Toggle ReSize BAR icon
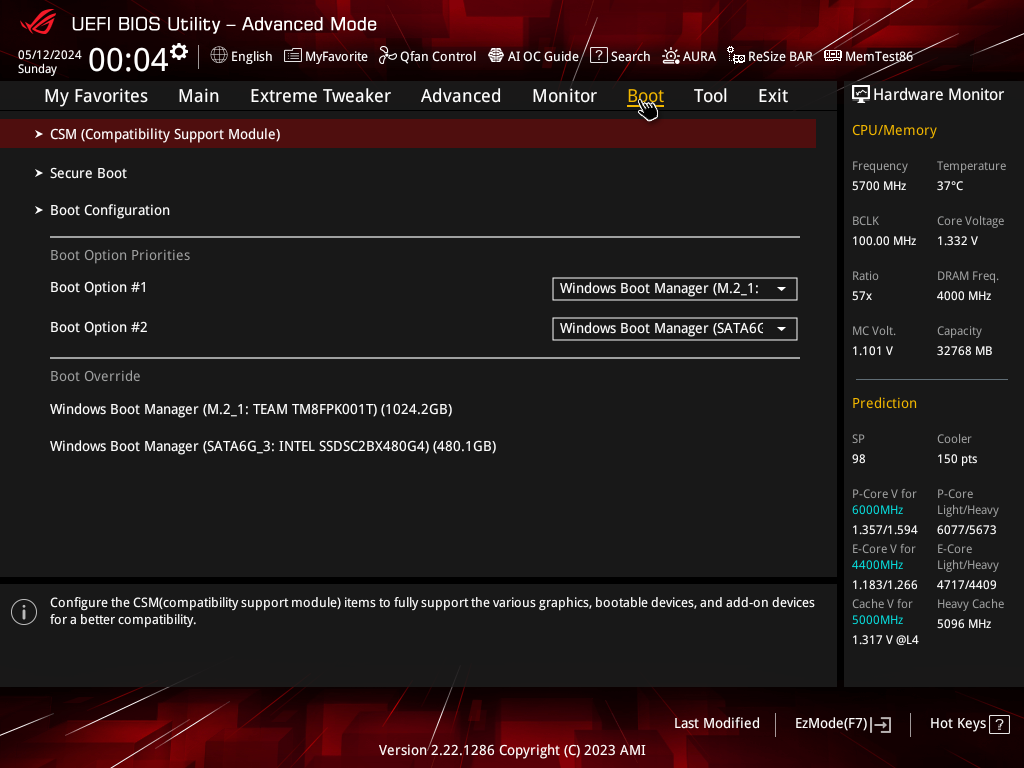Image resolution: width=1024 pixels, height=768 pixels. tap(736, 56)
